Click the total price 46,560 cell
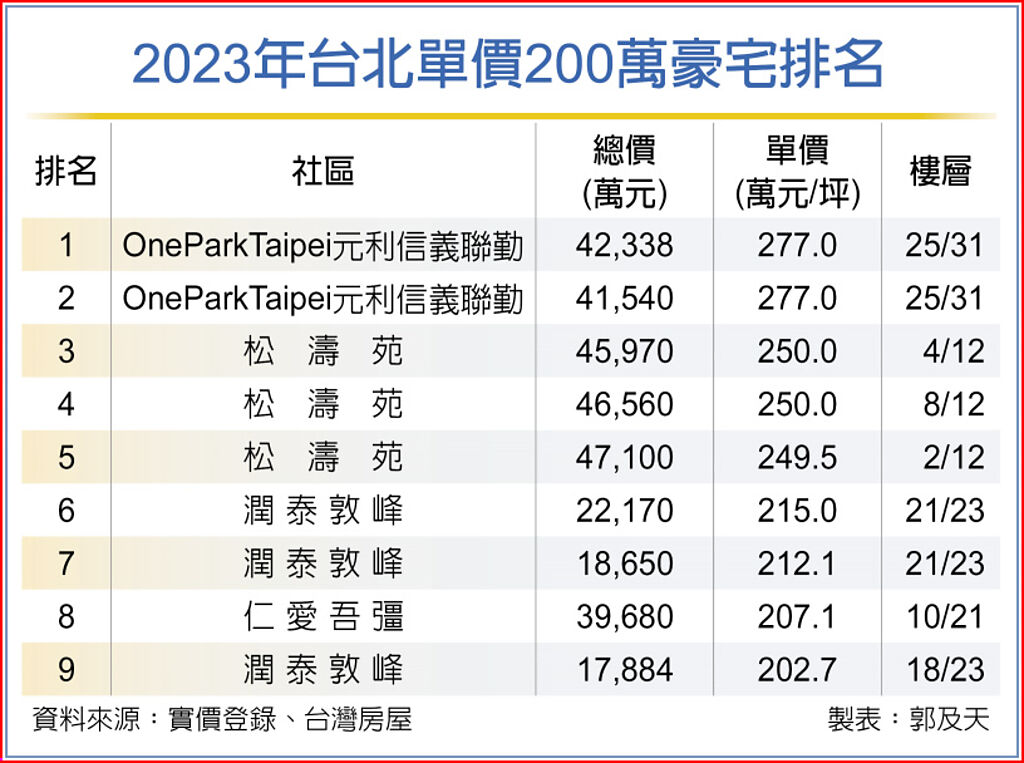The height and width of the screenshot is (763, 1024). pos(624,405)
